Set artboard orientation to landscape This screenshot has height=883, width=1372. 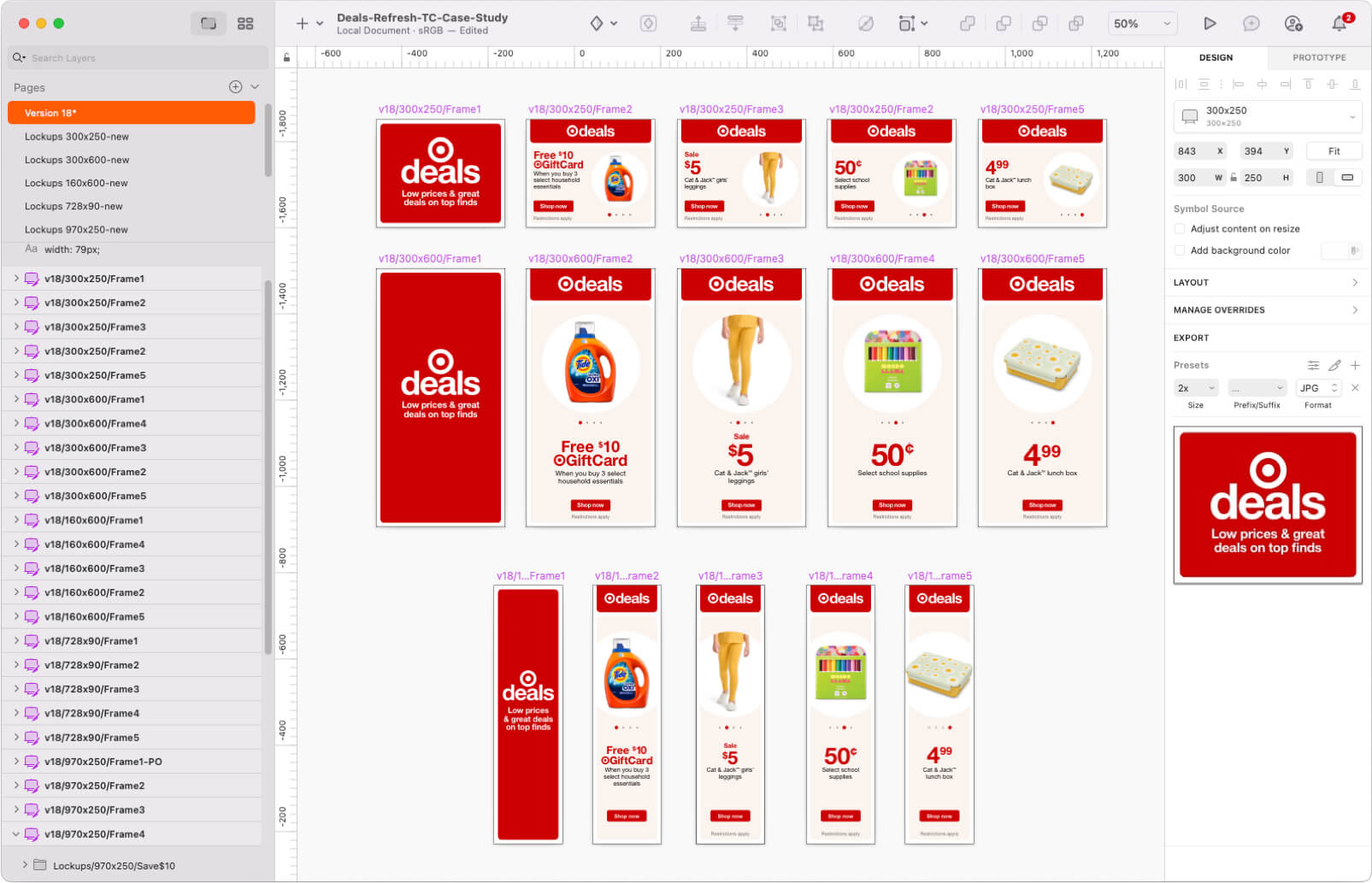click(1347, 177)
